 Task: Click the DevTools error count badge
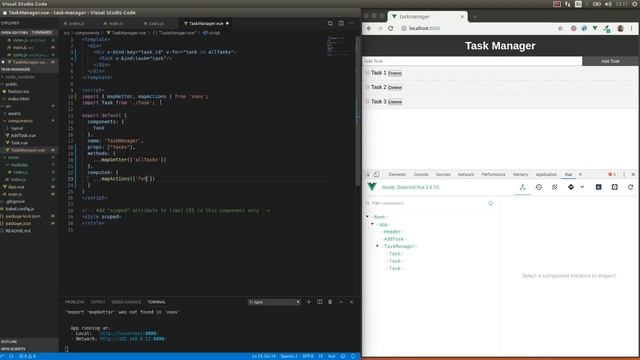click(612, 174)
